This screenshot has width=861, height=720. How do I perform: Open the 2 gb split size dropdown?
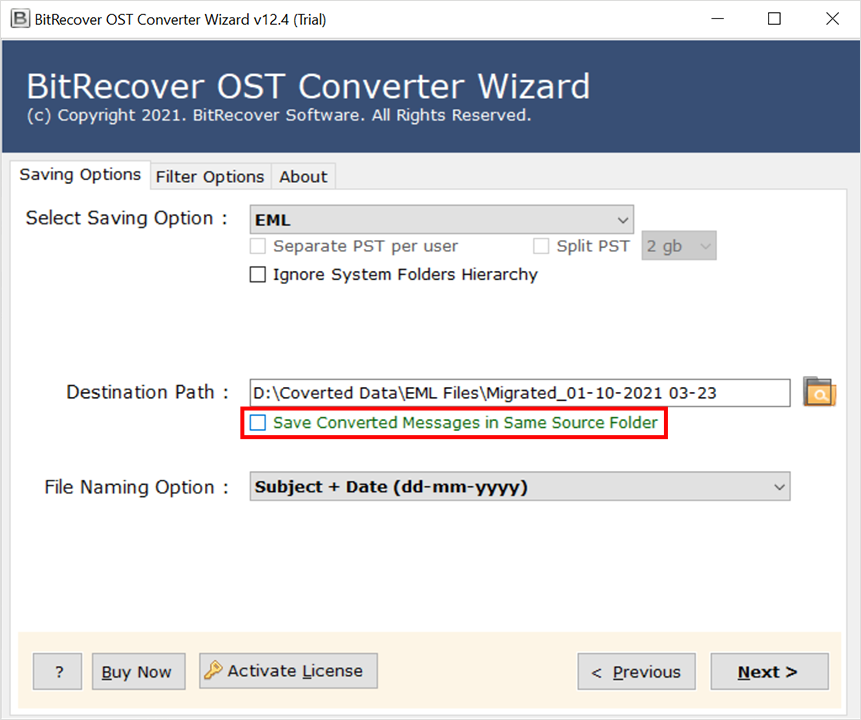pos(679,246)
